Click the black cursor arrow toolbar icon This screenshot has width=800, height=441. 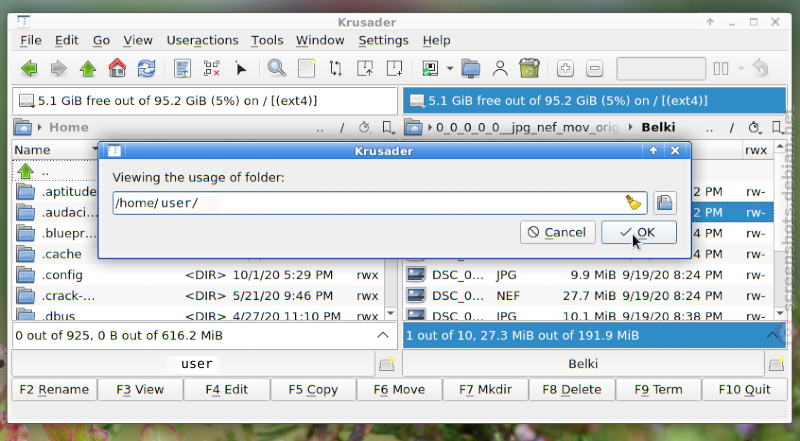tap(241, 68)
